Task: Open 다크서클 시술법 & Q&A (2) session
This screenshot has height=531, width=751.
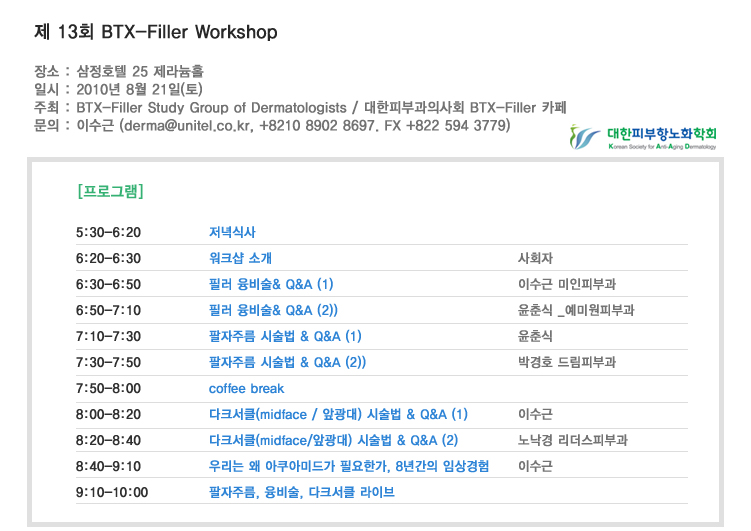Action: 333,440
